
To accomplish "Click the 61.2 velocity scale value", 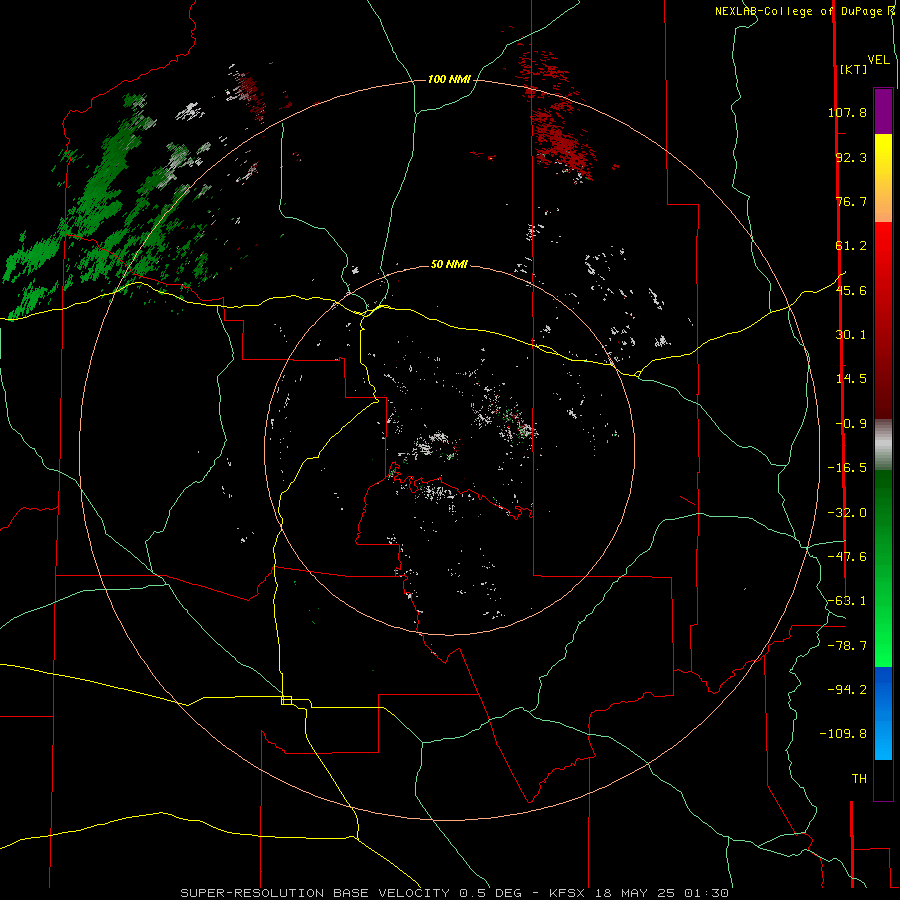I will pos(851,246).
